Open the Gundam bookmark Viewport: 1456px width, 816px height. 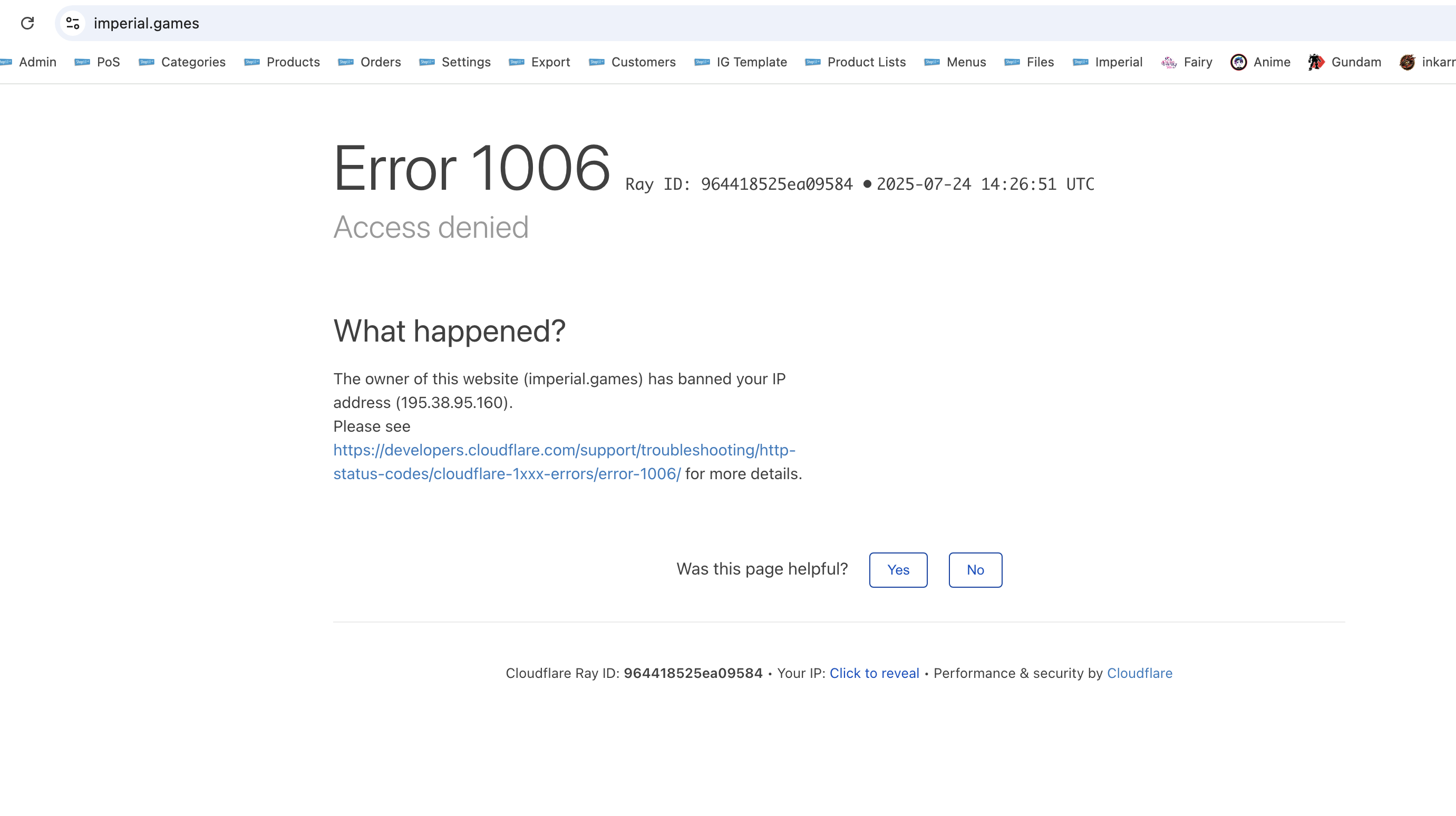pyautogui.click(x=1345, y=62)
